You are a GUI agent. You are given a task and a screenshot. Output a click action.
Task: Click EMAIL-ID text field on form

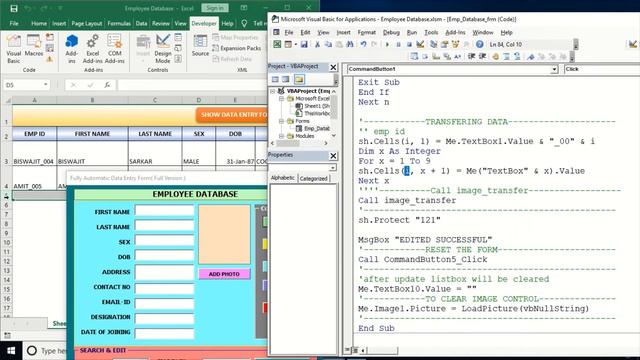pyautogui.click(x=164, y=303)
